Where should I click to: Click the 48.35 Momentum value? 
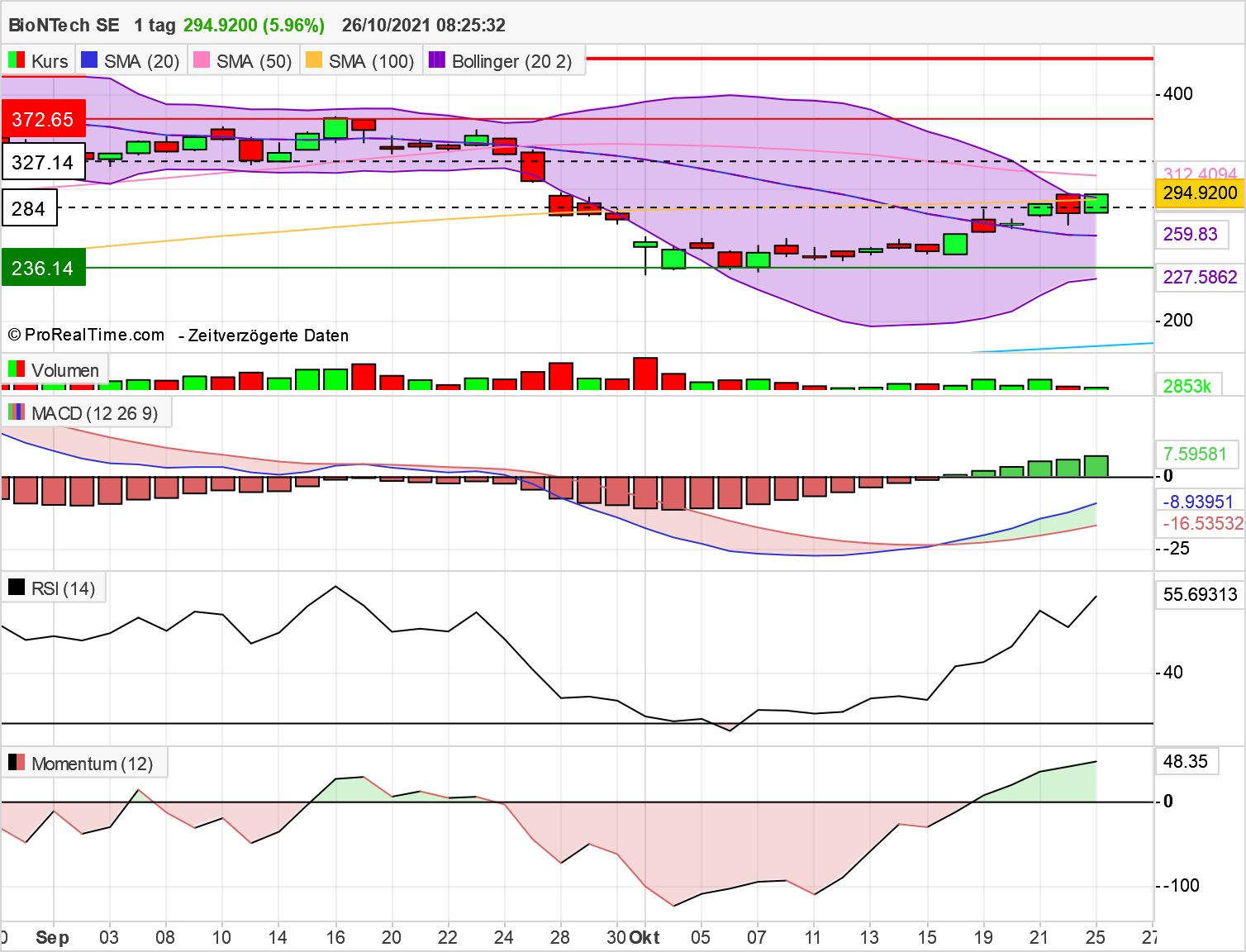[x=1186, y=761]
